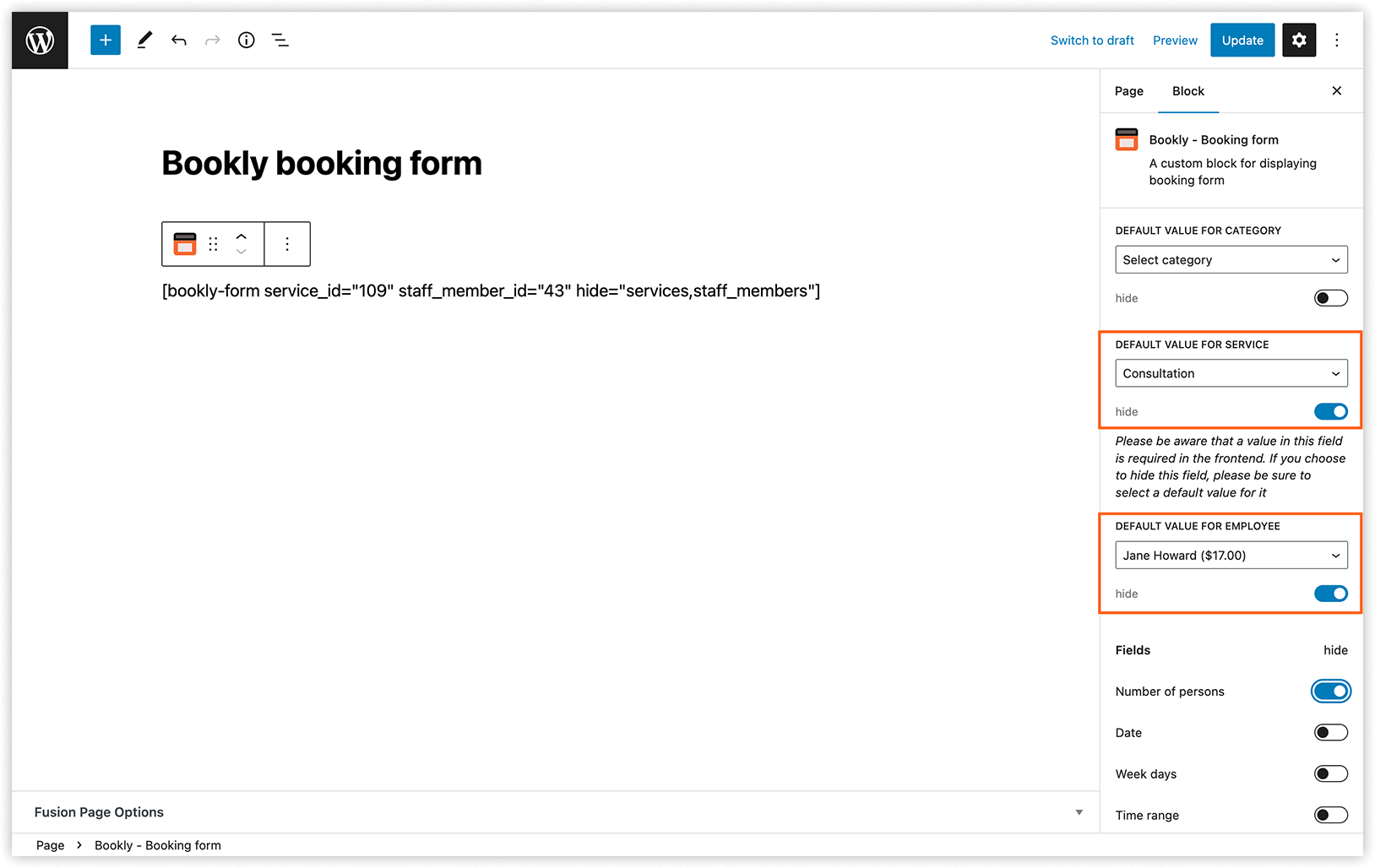Click Switch to draft
The image size is (1375, 868).
tap(1092, 41)
